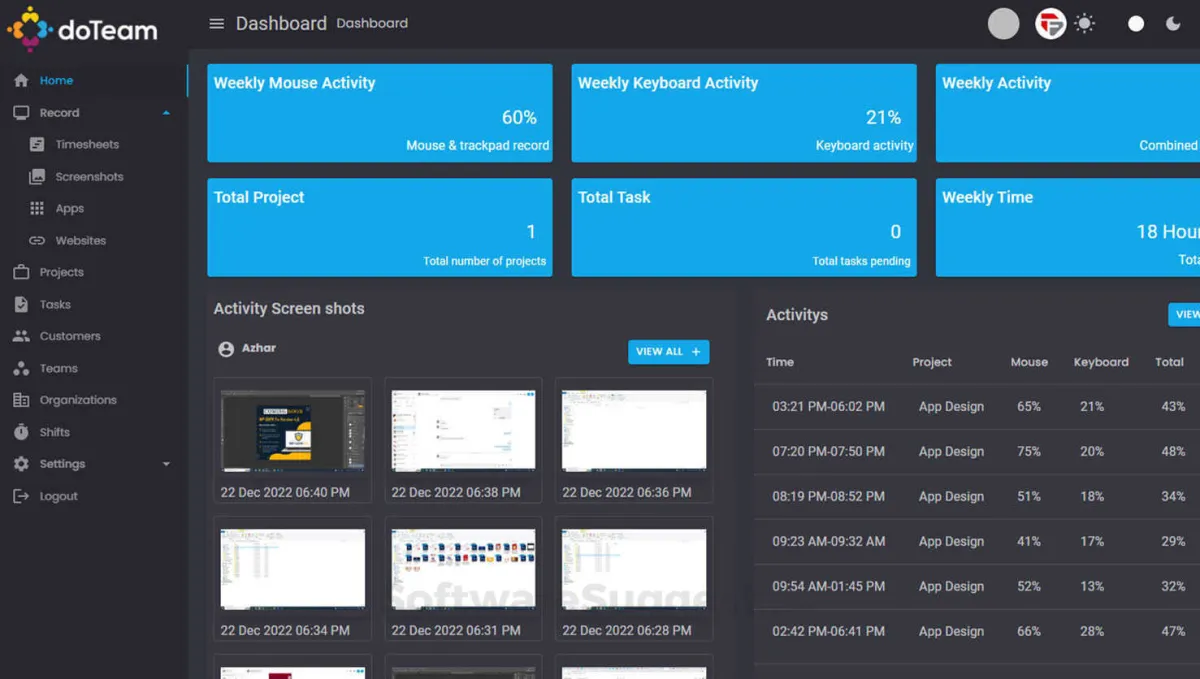This screenshot has width=1200, height=679.
Task: Click the Weekly Time card
Action: 1068,227
